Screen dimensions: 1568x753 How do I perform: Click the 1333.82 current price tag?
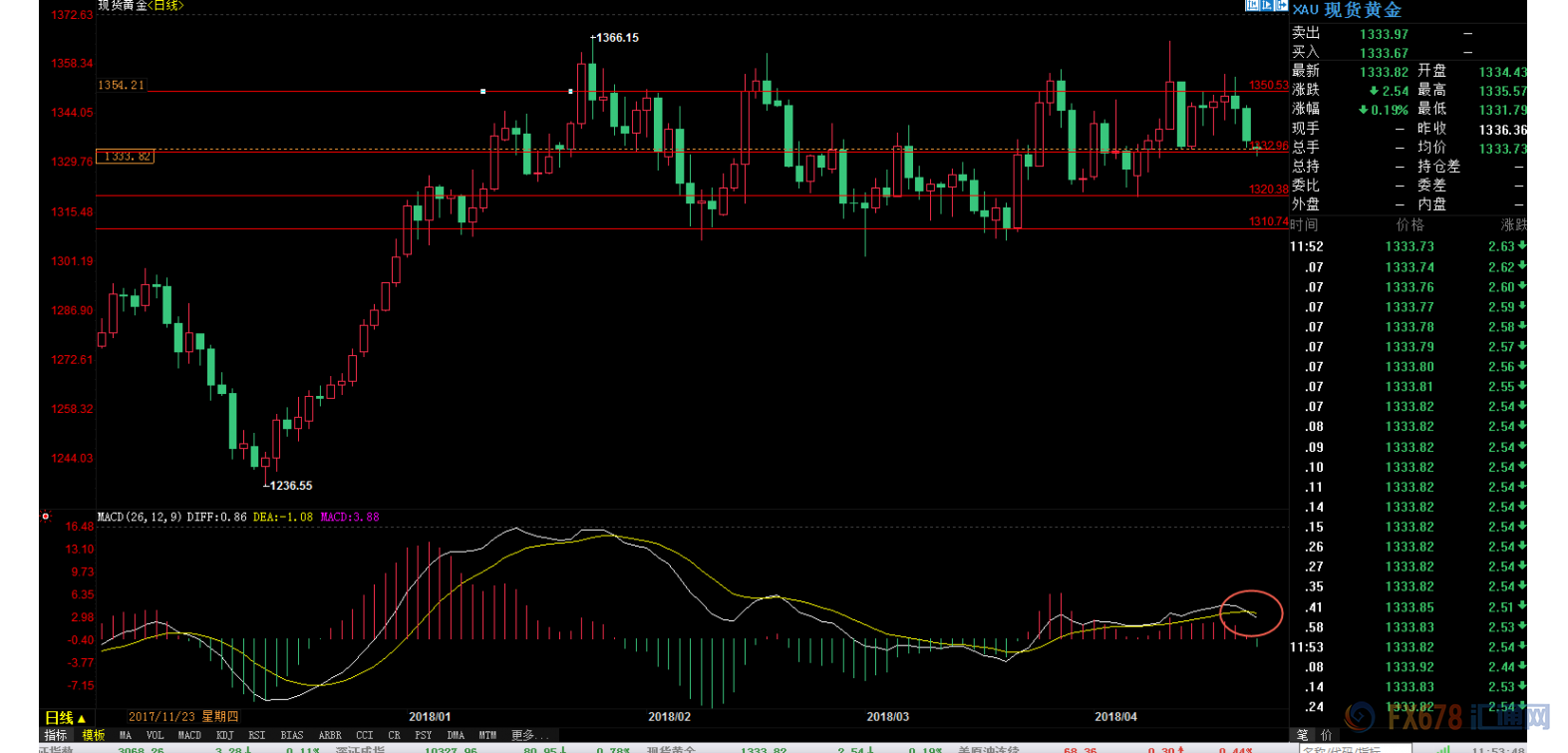click(x=126, y=157)
